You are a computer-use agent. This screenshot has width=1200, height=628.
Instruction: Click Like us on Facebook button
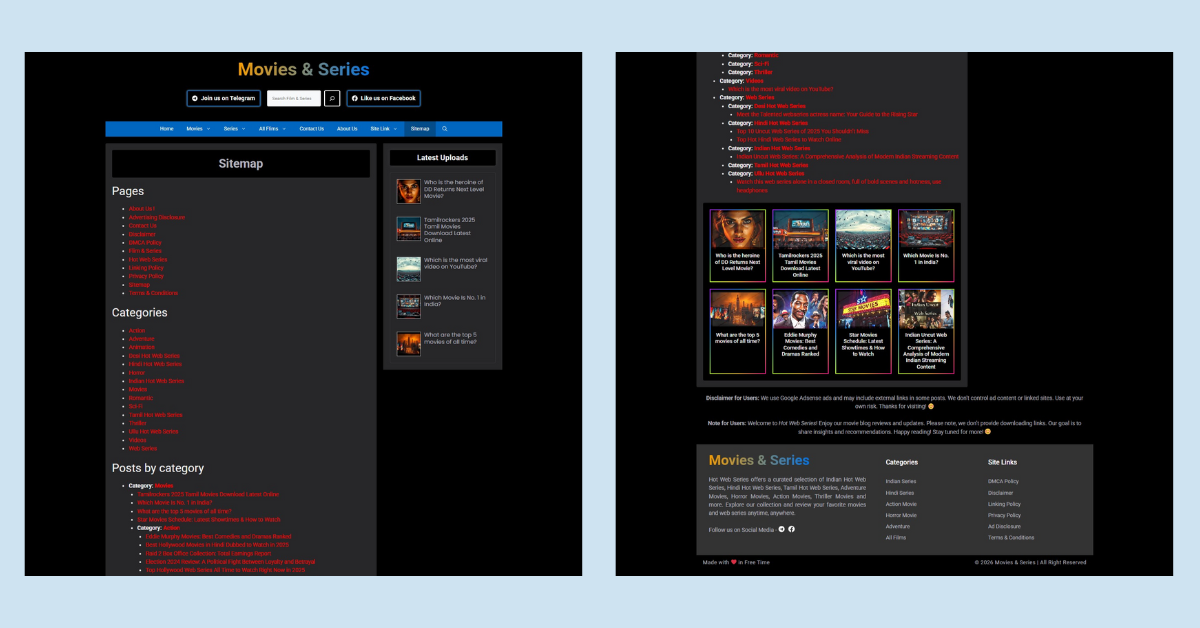(383, 98)
